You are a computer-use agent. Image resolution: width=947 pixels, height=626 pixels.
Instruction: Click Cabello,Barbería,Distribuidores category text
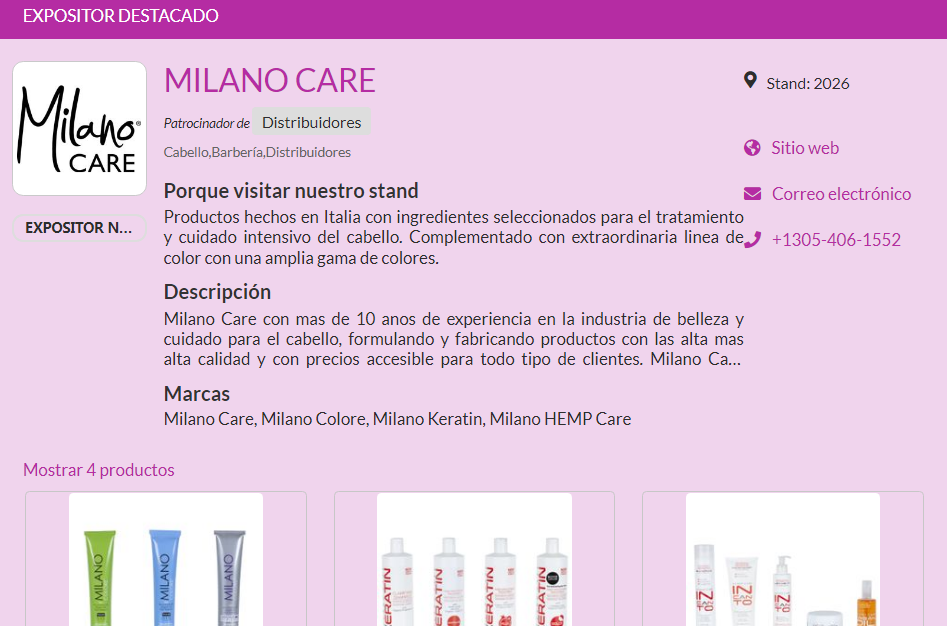[x=257, y=152]
